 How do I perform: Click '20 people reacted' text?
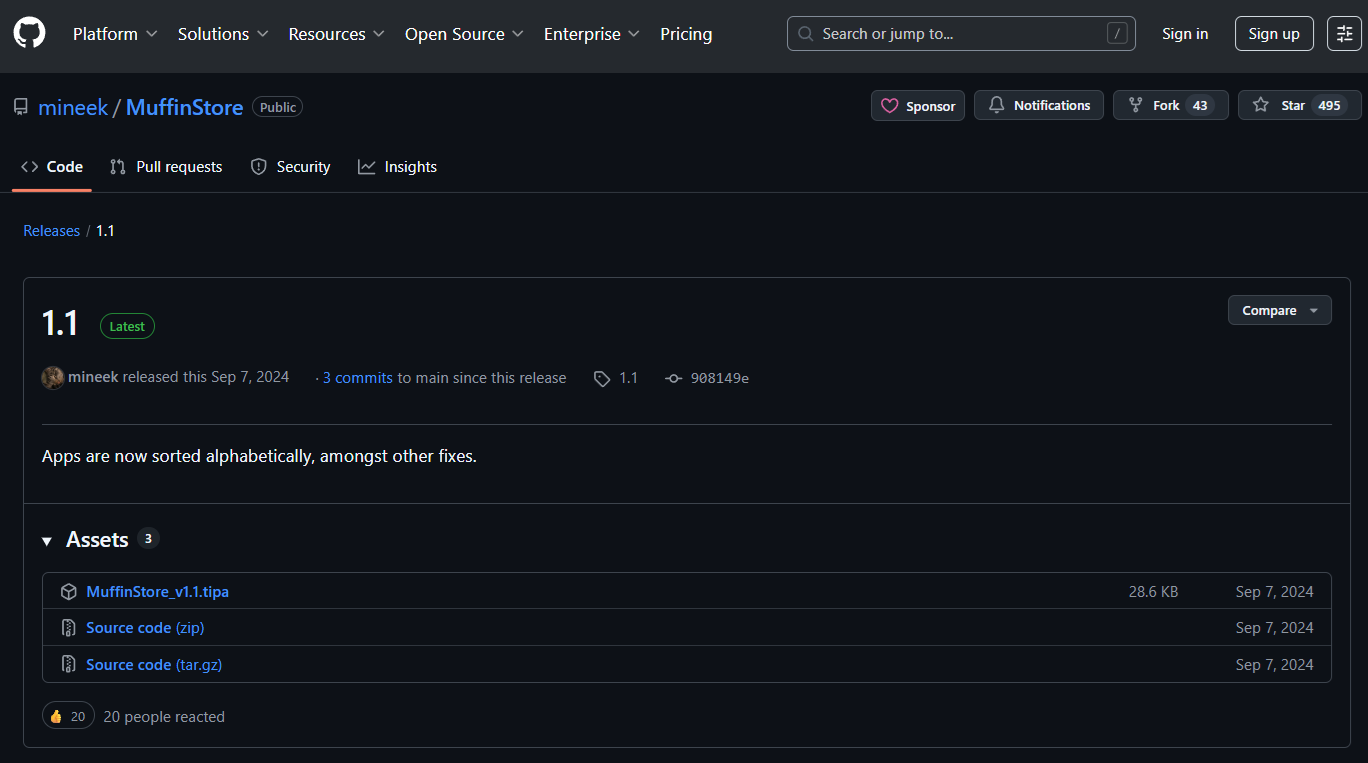164,716
